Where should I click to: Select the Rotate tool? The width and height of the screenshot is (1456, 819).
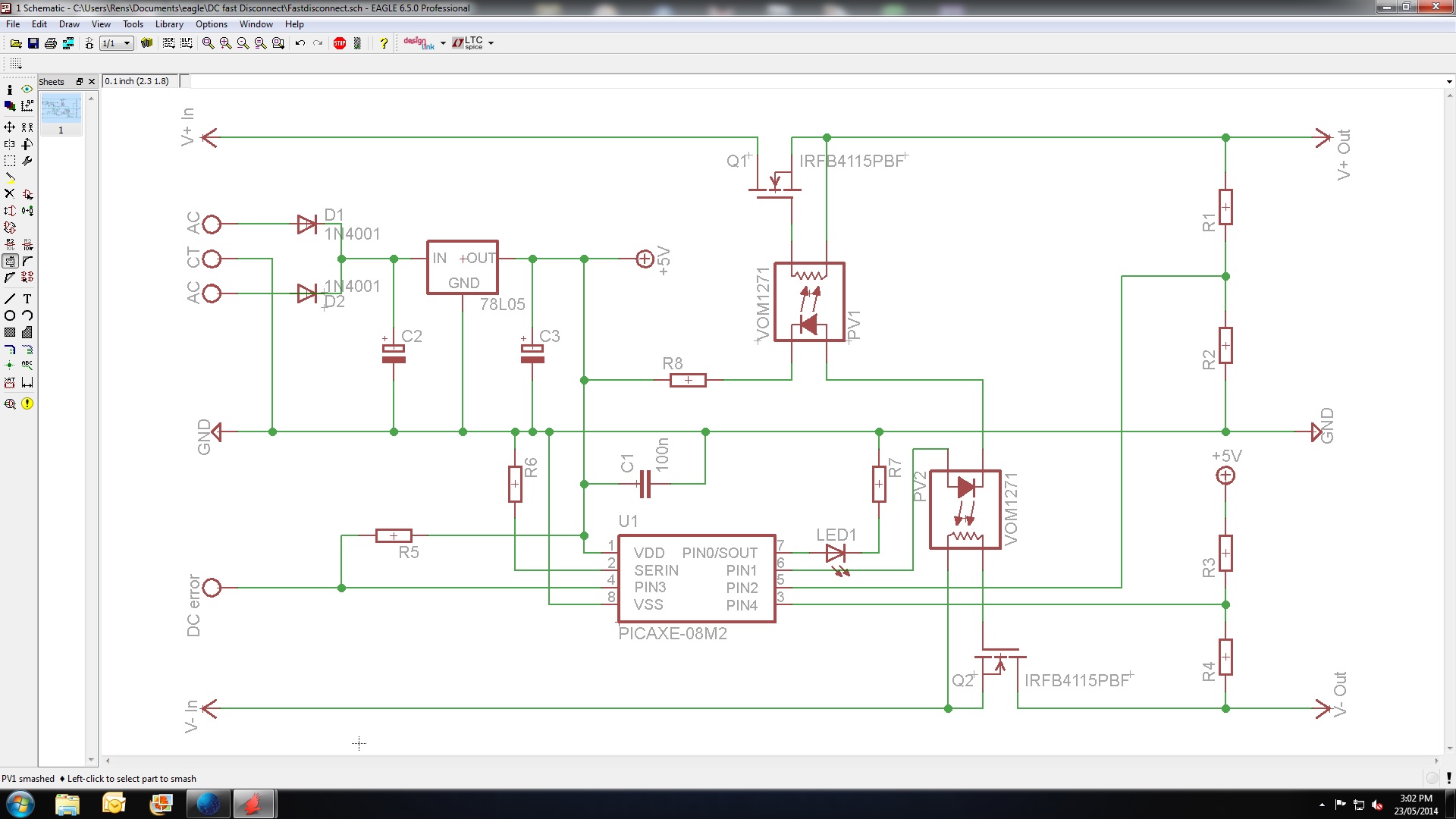point(27,144)
